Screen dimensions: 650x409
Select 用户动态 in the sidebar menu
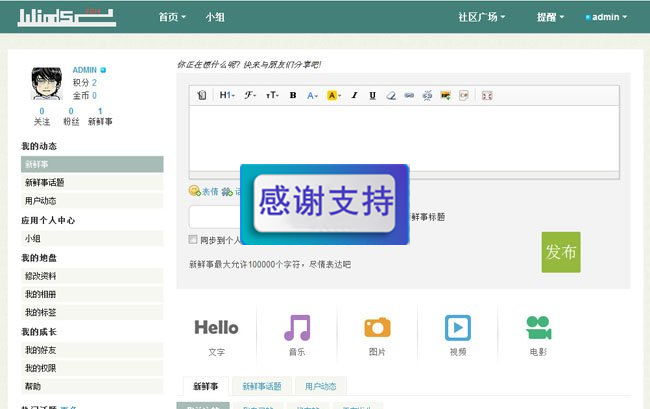click(92, 201)
